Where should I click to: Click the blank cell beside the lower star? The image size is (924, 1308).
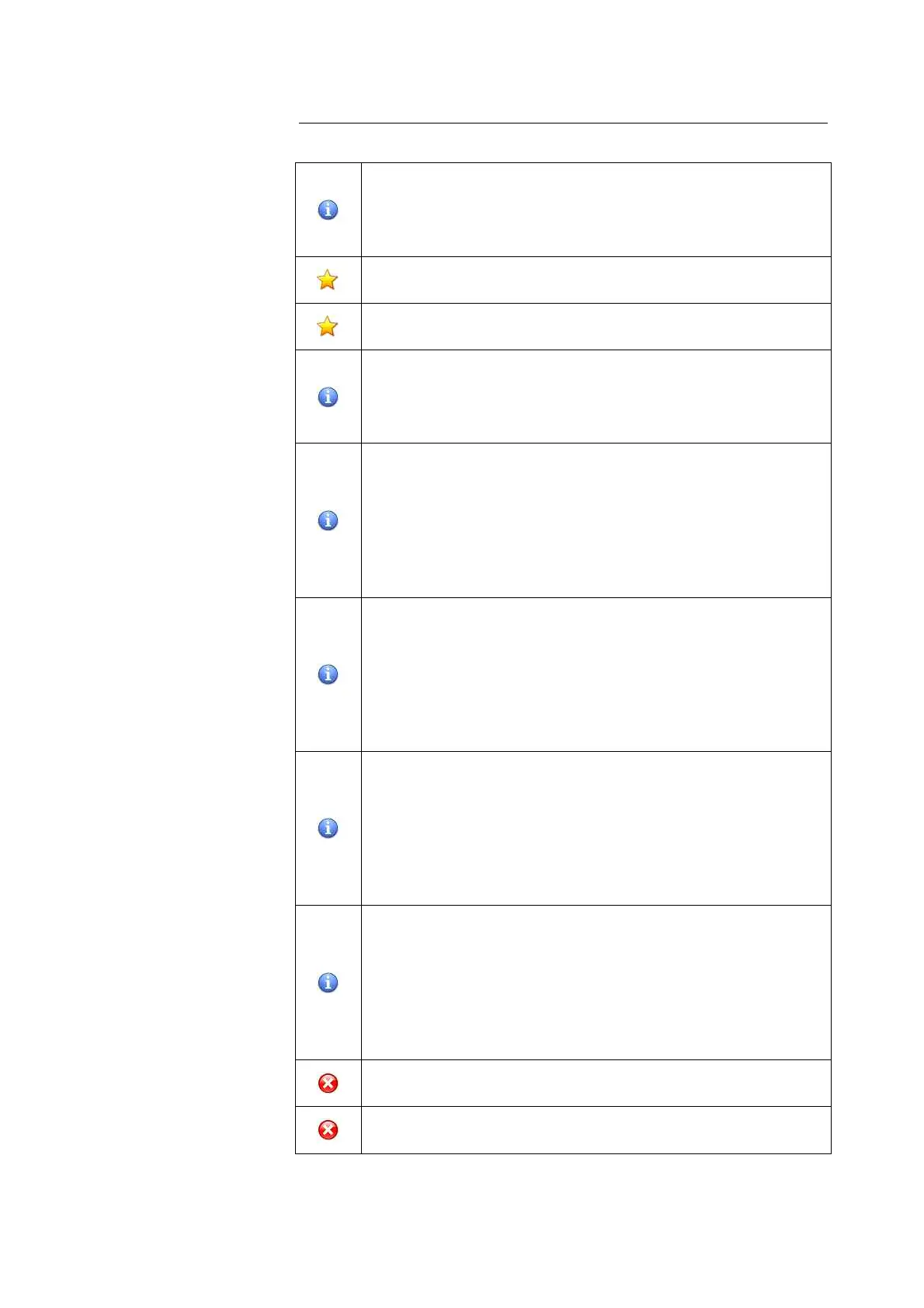[x=596, y=326]
